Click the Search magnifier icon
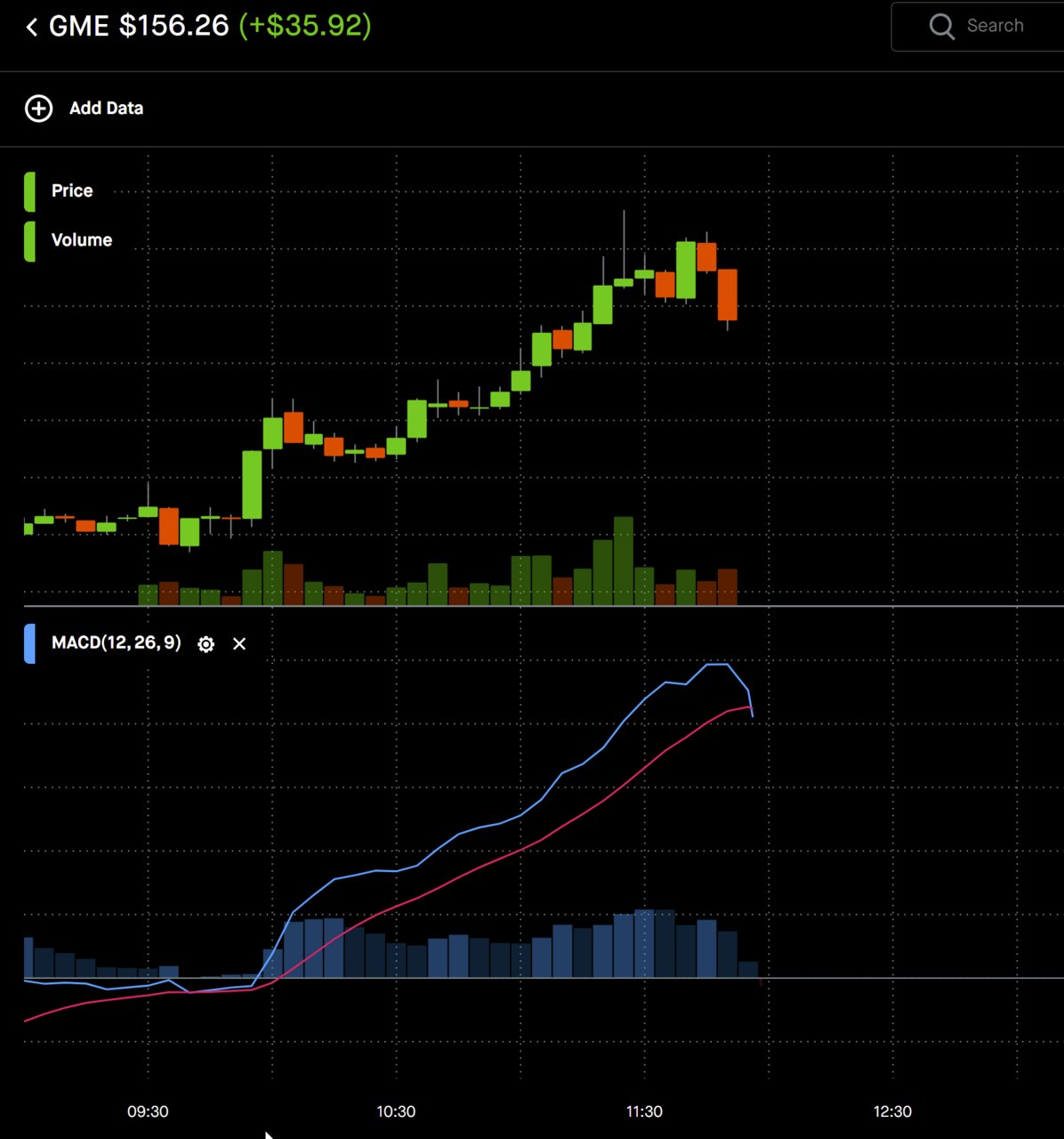The image size is (1064, 1139). [941, 26]
